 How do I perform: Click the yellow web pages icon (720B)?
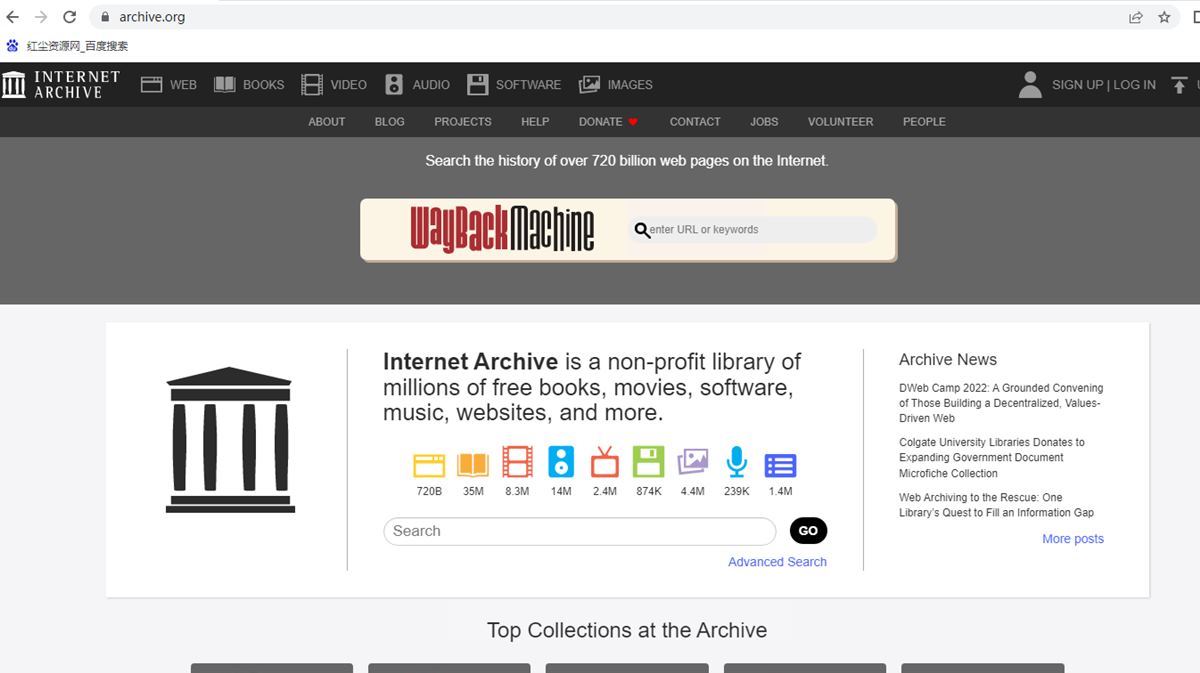[x=429, y=464]
